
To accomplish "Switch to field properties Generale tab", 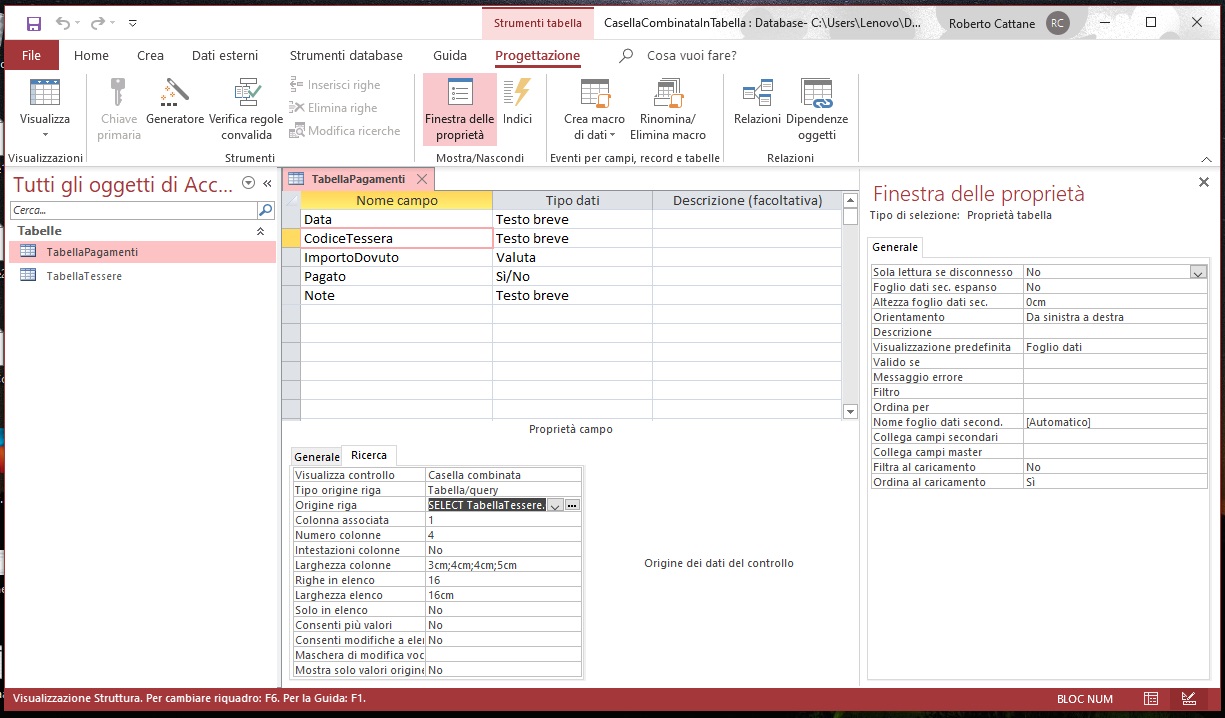I will pos(316,457).
